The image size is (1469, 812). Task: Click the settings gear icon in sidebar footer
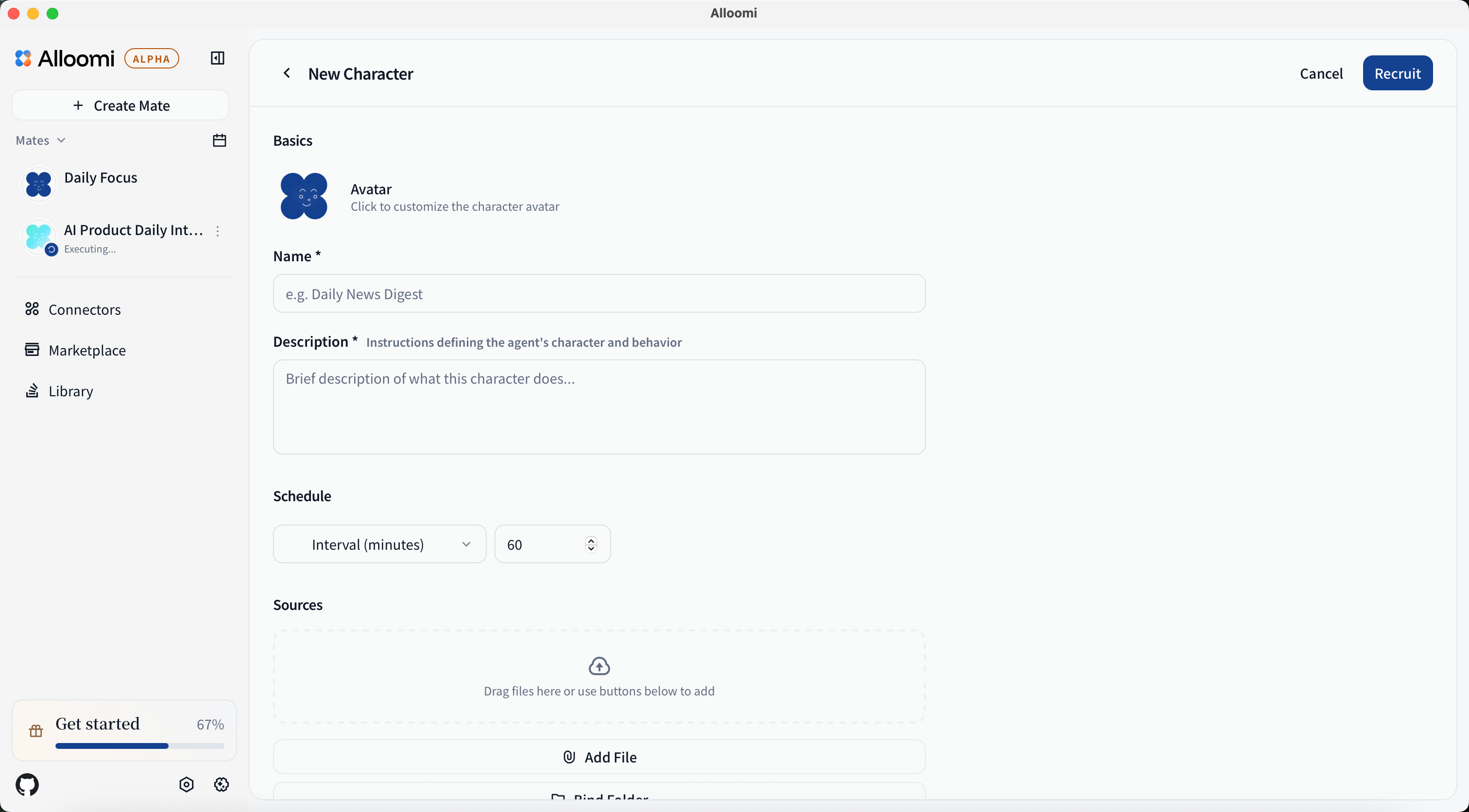click(x=221, y=785)
